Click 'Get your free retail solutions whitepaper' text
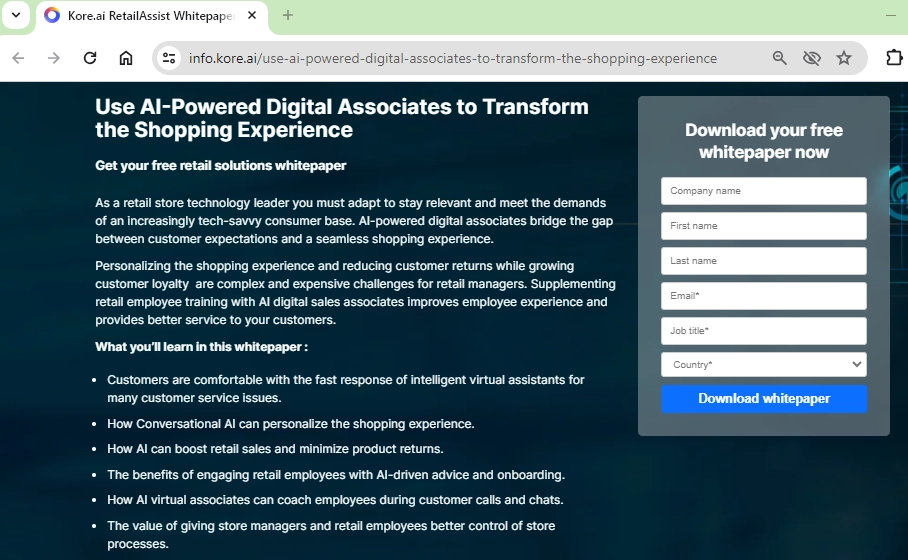This screenshot has width=908, height=560. click(x=221, y=166)
